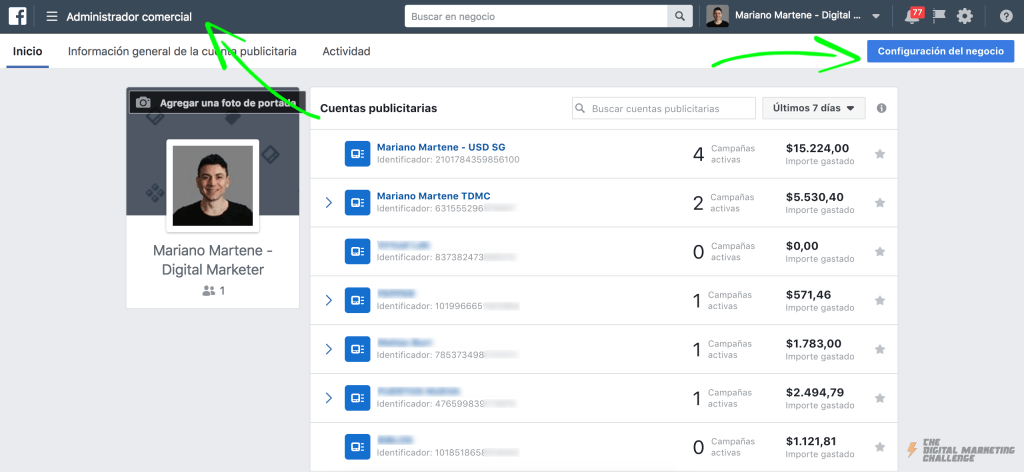Favorite the Mariano Martene - USD SG account star
This screenshot has width=1024, height=472.
[880, 154]
